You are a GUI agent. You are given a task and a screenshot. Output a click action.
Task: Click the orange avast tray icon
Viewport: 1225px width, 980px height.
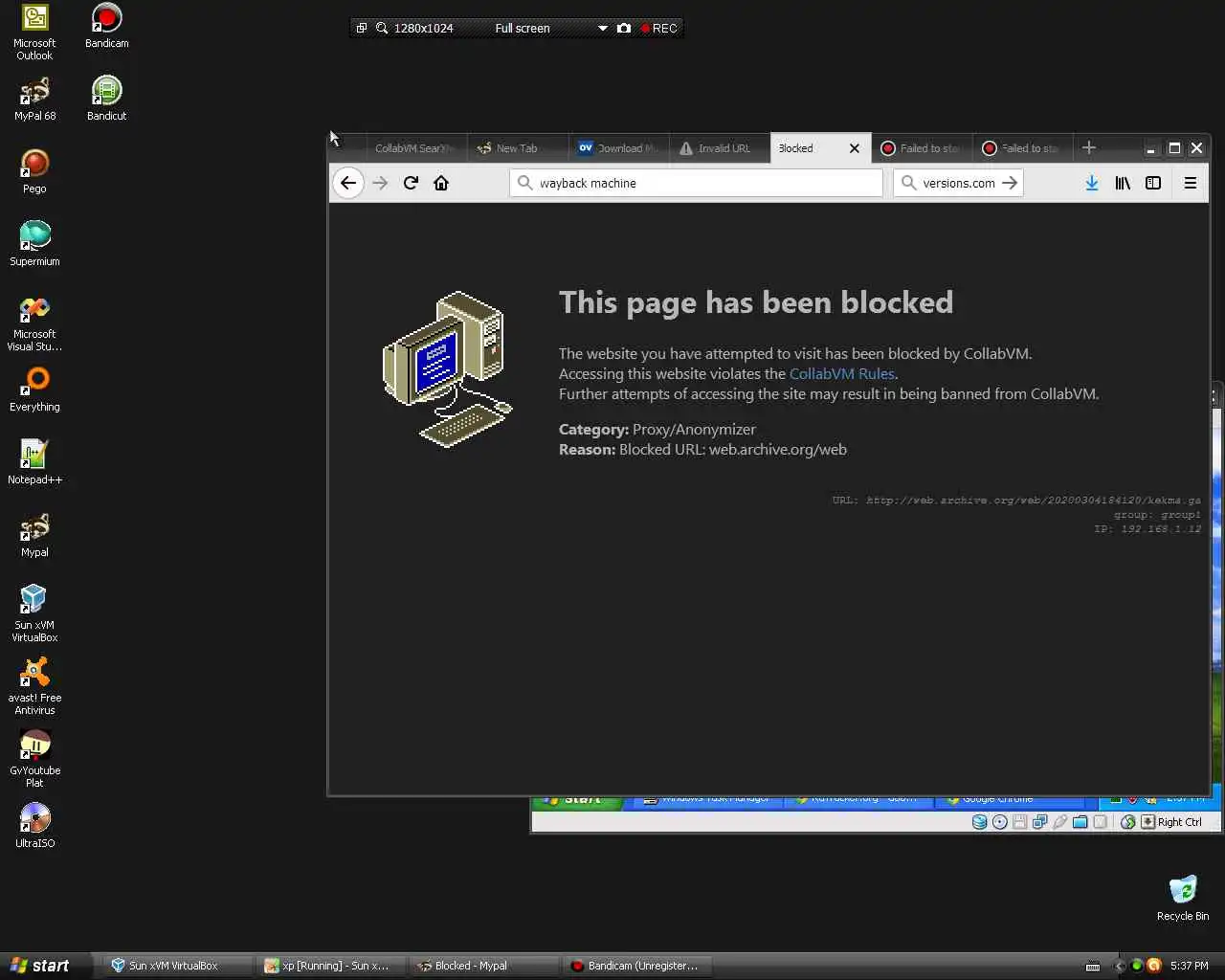pos(1153,966)
